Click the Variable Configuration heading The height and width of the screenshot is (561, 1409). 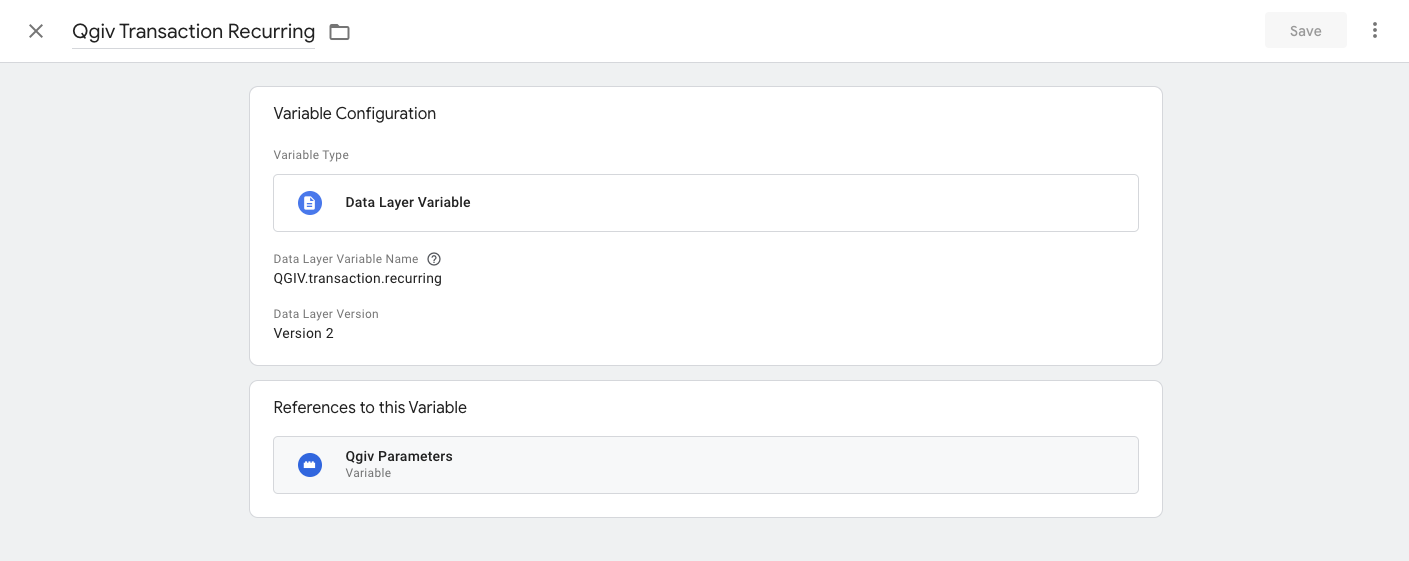click(x=355, y=114)
